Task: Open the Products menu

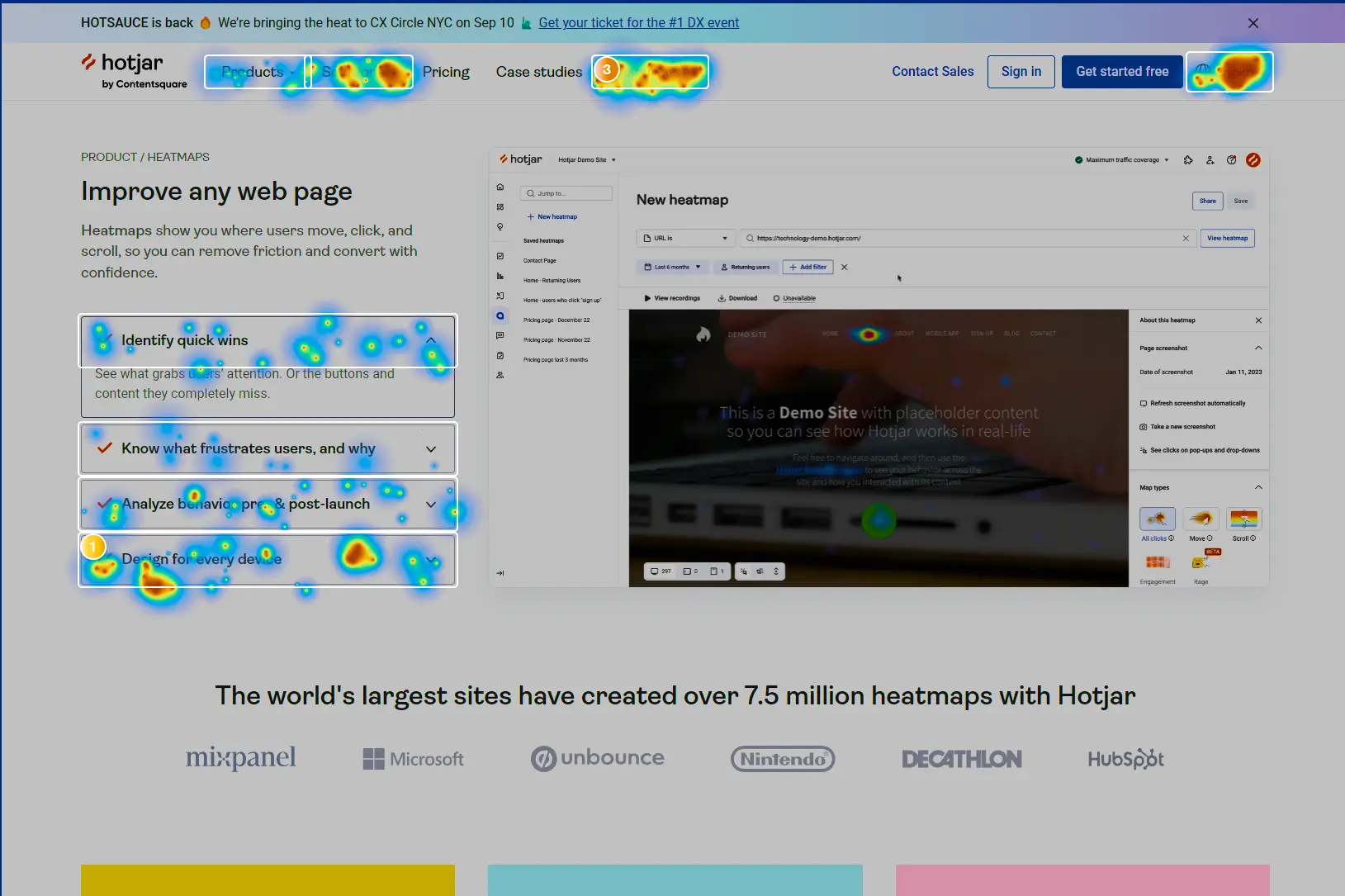Action: (x=254, y=72)
